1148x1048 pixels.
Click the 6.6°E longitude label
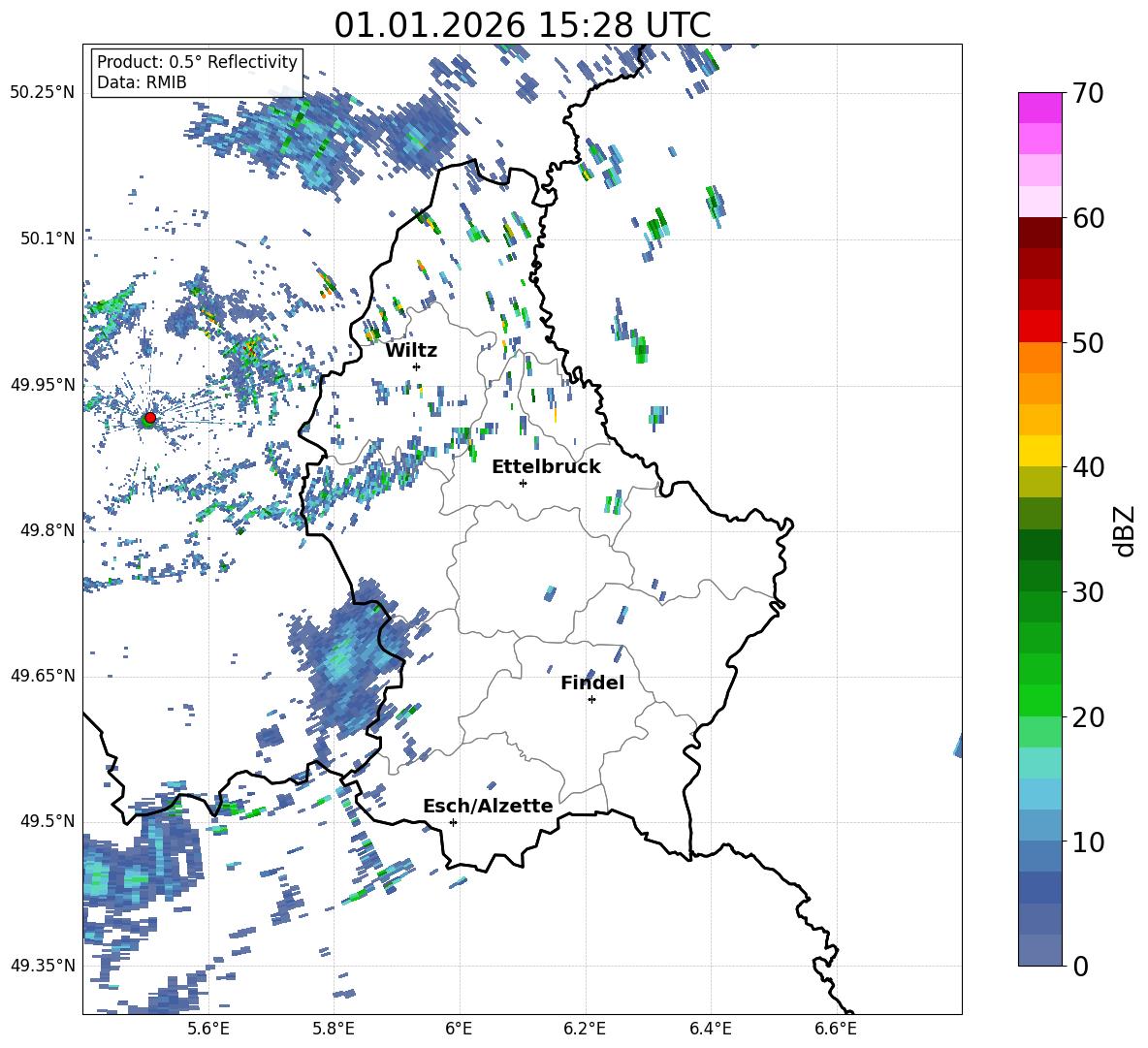tap(836, 1029)
